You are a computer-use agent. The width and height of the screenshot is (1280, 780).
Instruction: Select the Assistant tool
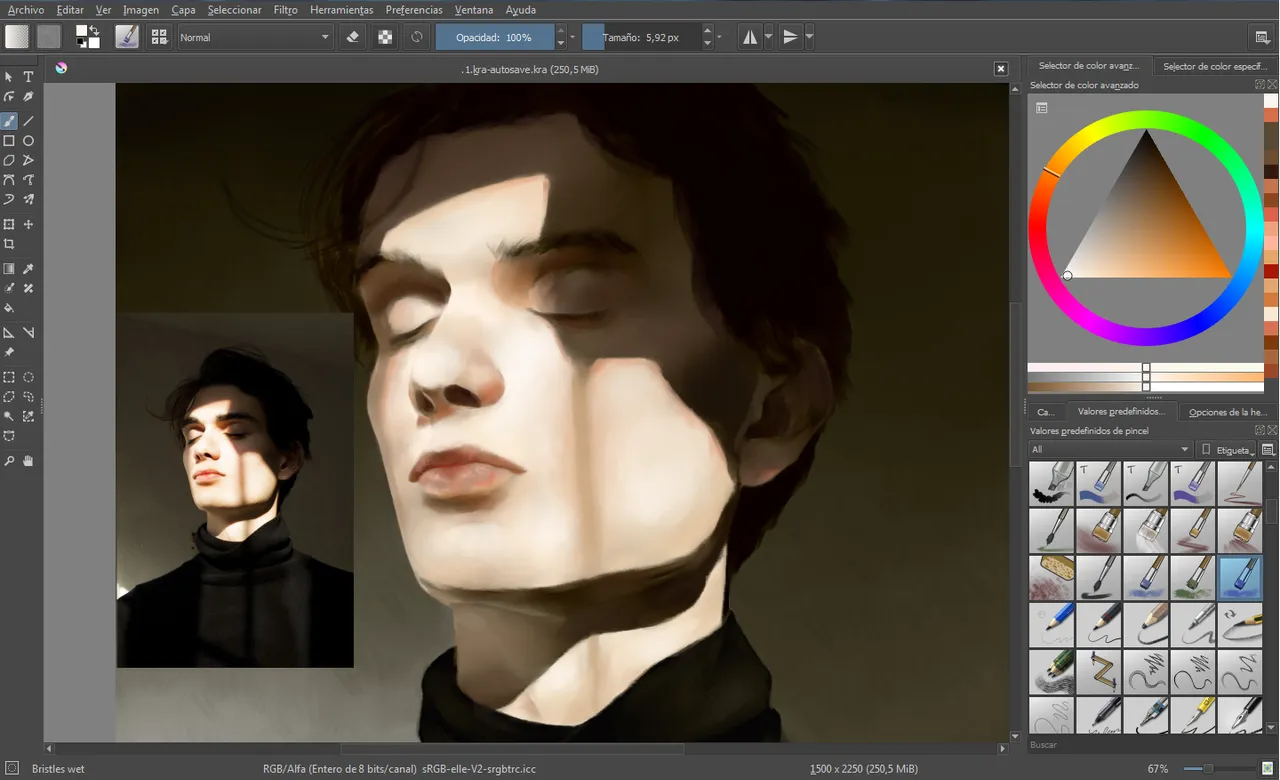coord(9,333)
